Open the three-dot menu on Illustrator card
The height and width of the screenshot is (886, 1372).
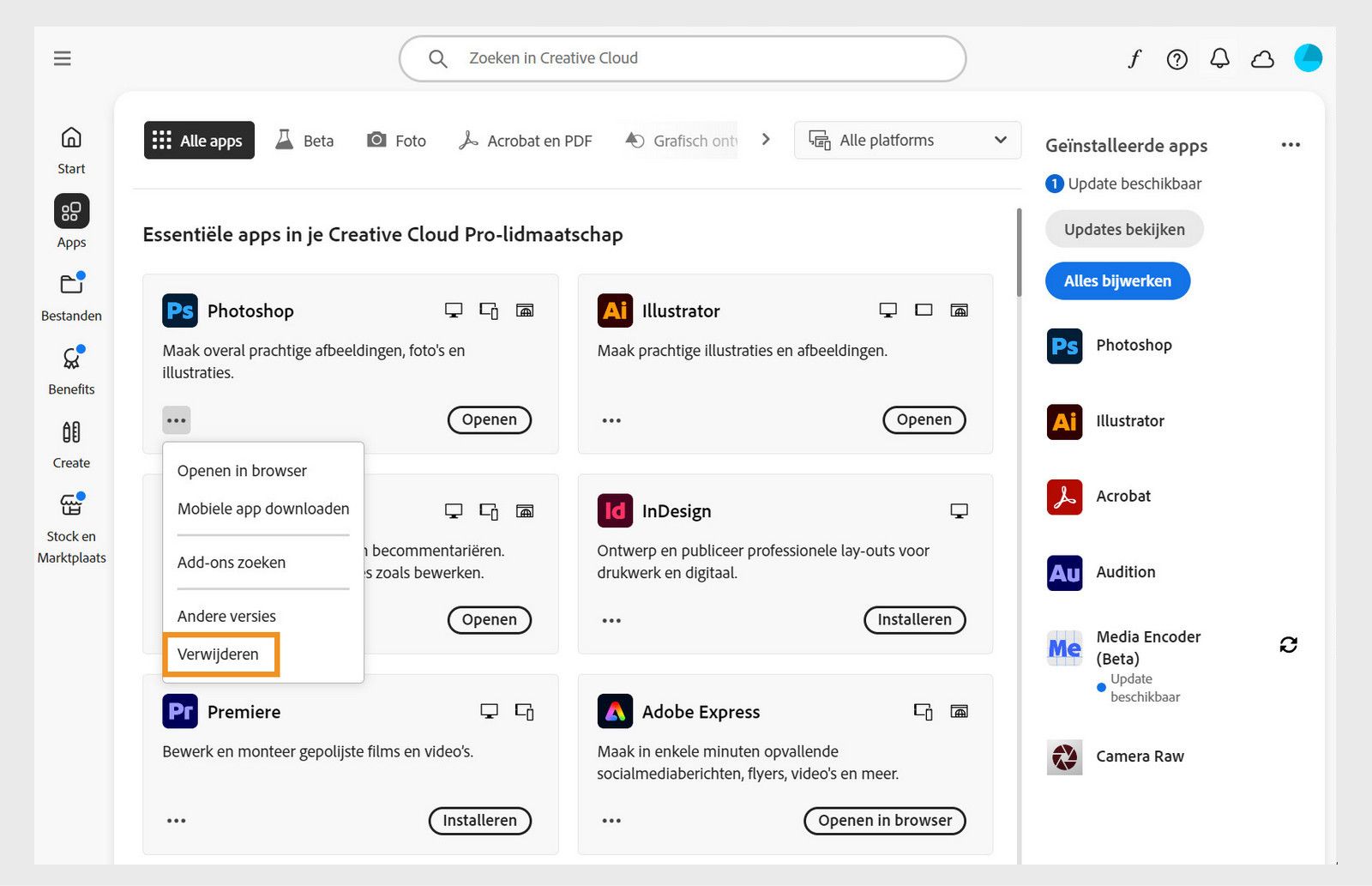point(611,419)
